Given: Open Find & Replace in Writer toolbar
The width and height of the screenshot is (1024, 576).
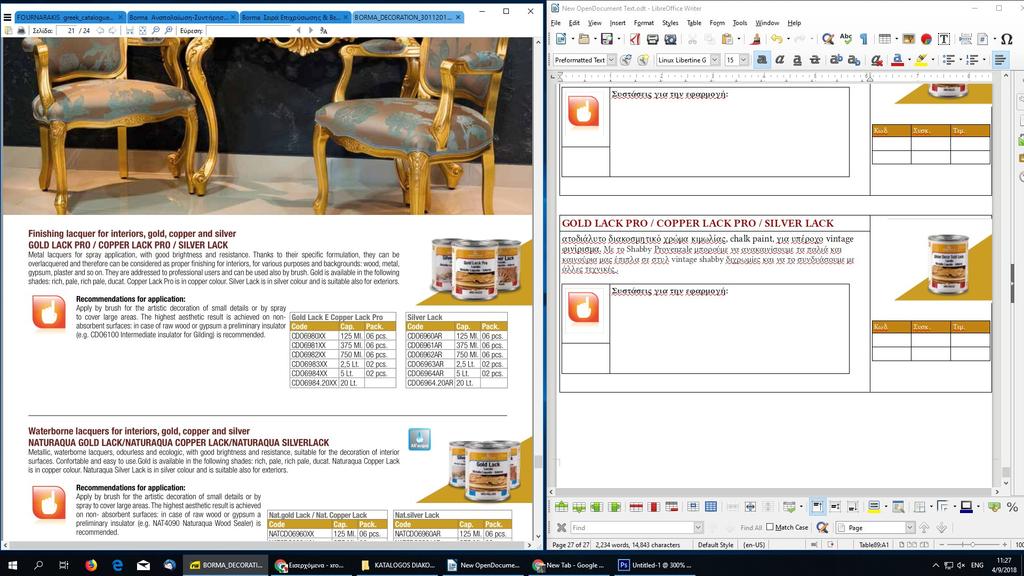Looking at the screenshot, I should (827, 39).
